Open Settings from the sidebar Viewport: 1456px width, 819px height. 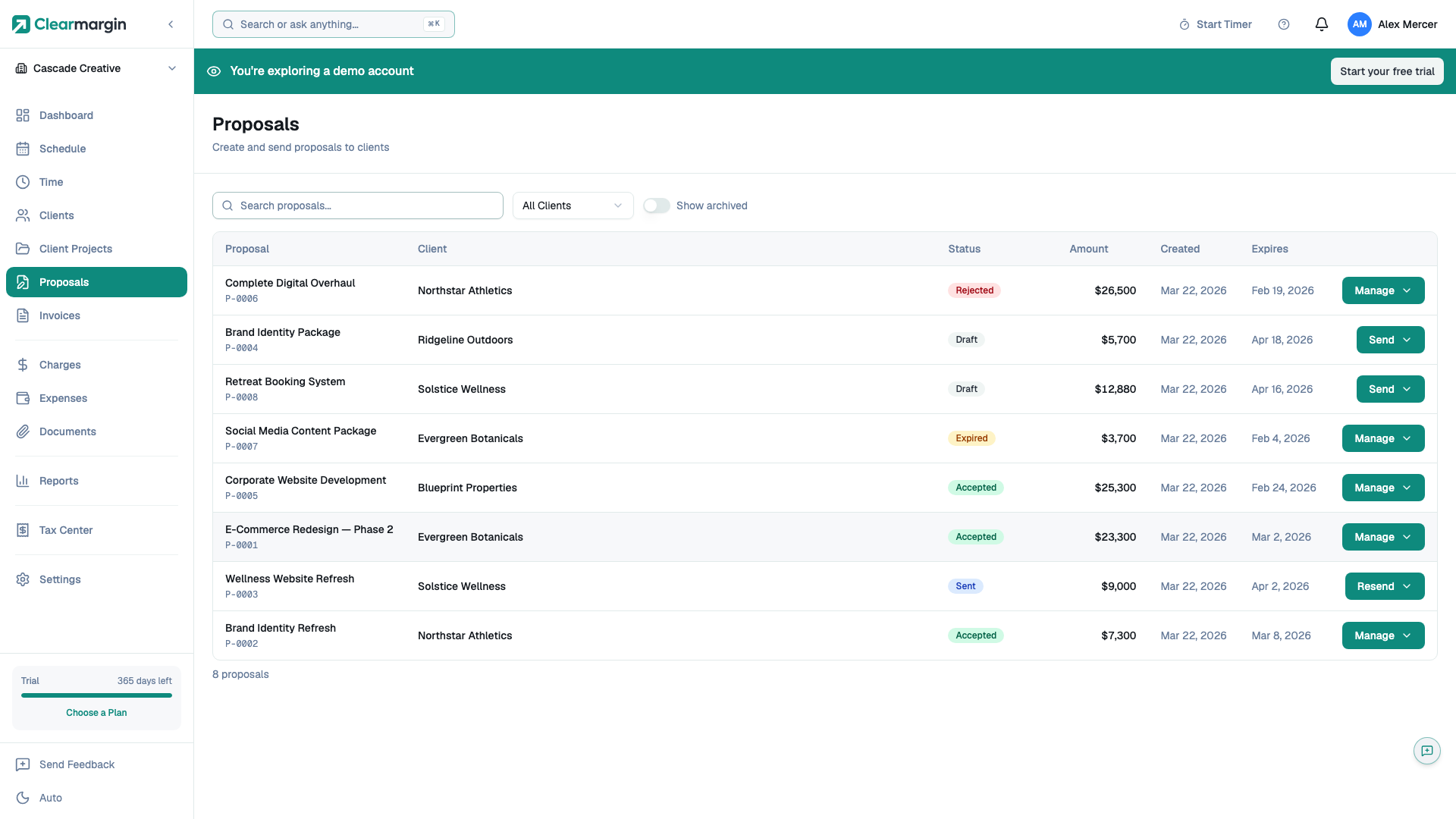(x=60, y=579)
